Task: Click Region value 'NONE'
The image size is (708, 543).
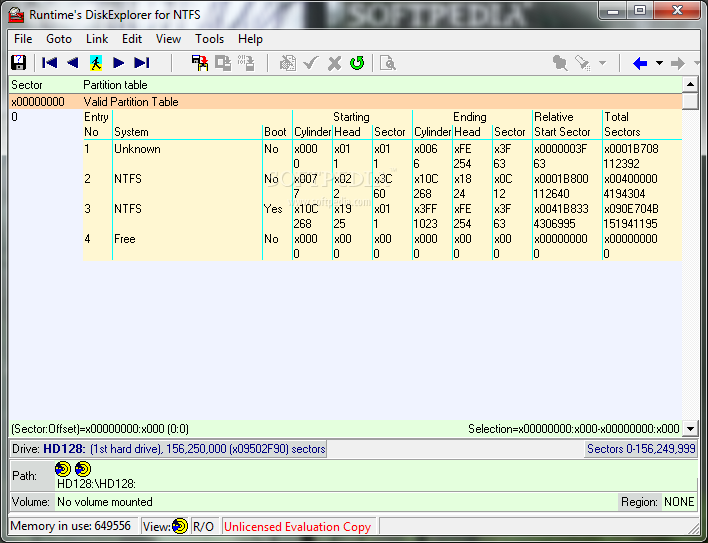Action: [x=679, y=502]
